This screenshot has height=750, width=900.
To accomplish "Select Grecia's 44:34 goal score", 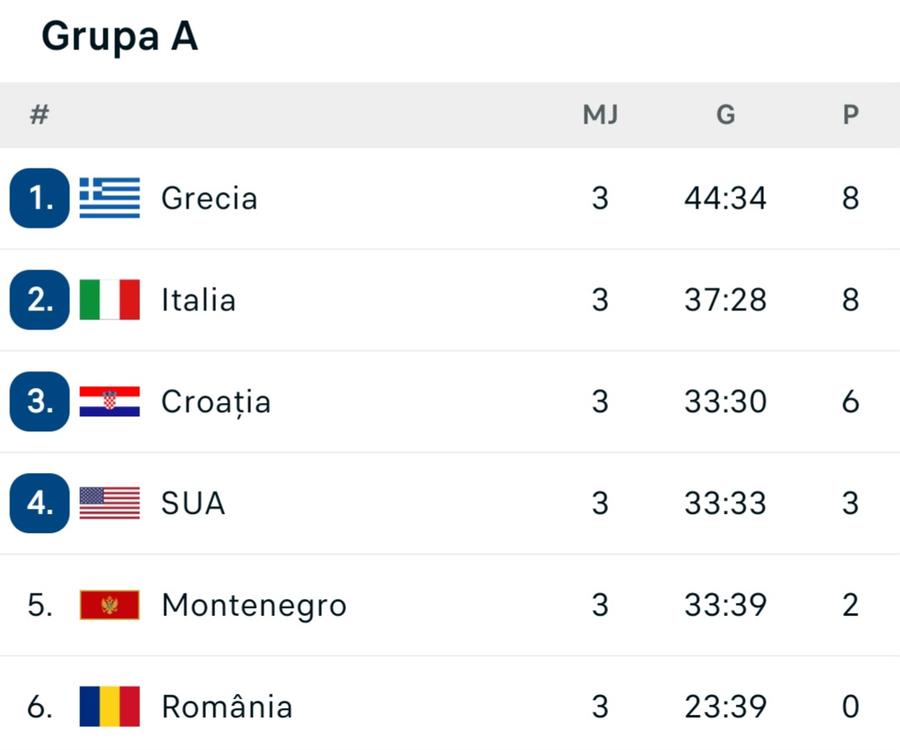I will pos(726,199).
